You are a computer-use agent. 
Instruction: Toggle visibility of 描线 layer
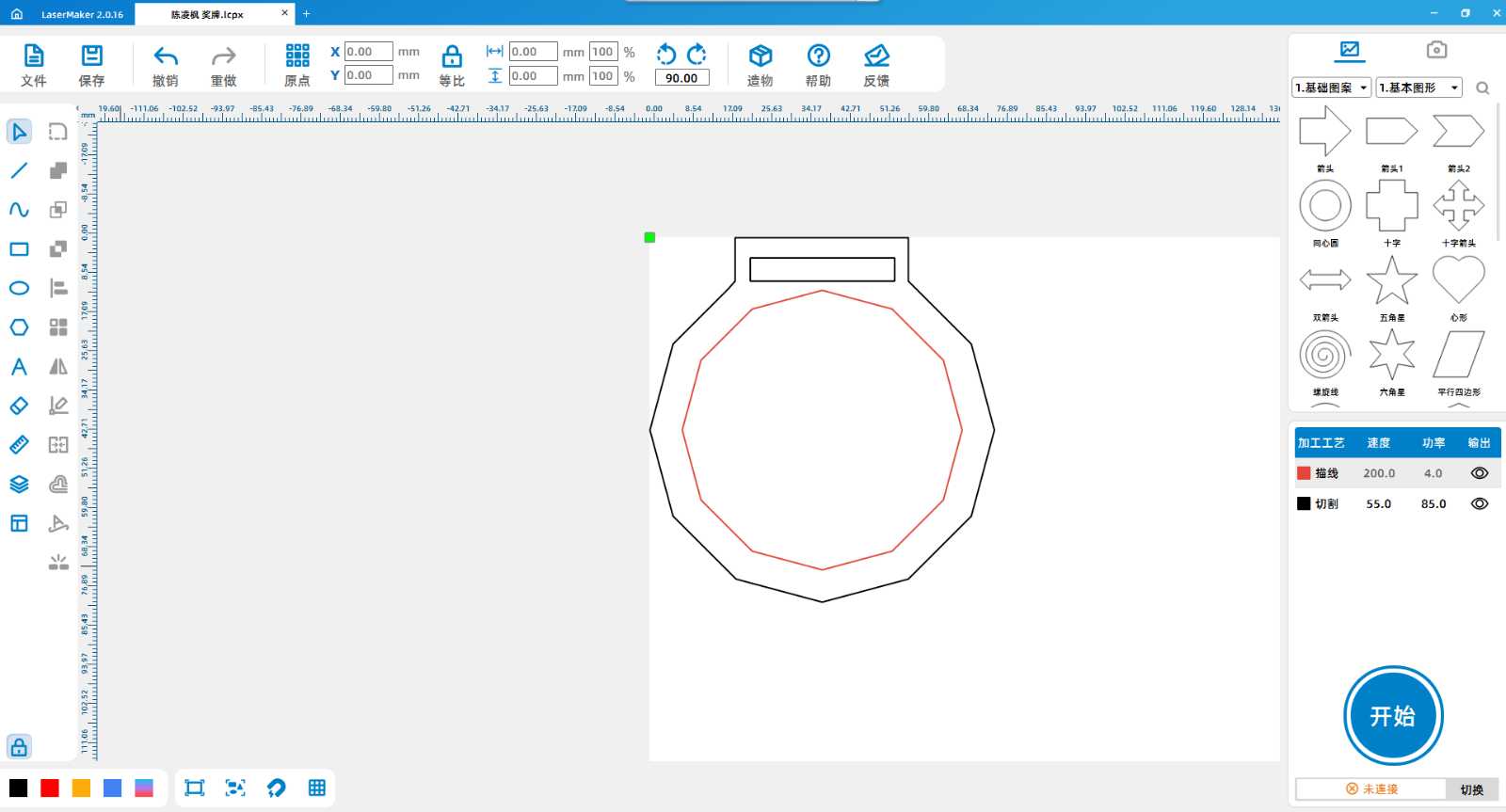(1479, 473)
